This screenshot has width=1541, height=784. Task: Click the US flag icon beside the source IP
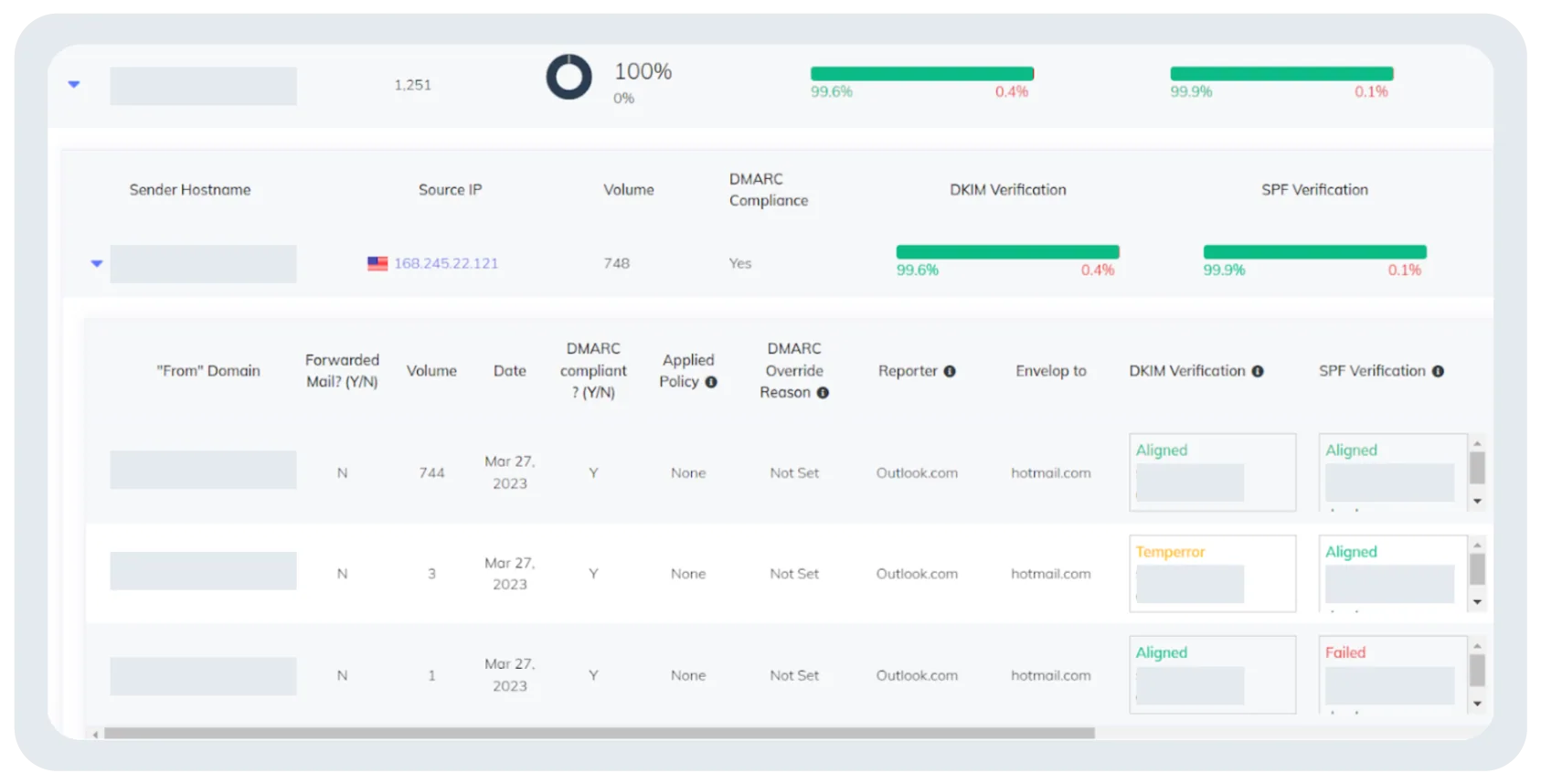point(377,263)
